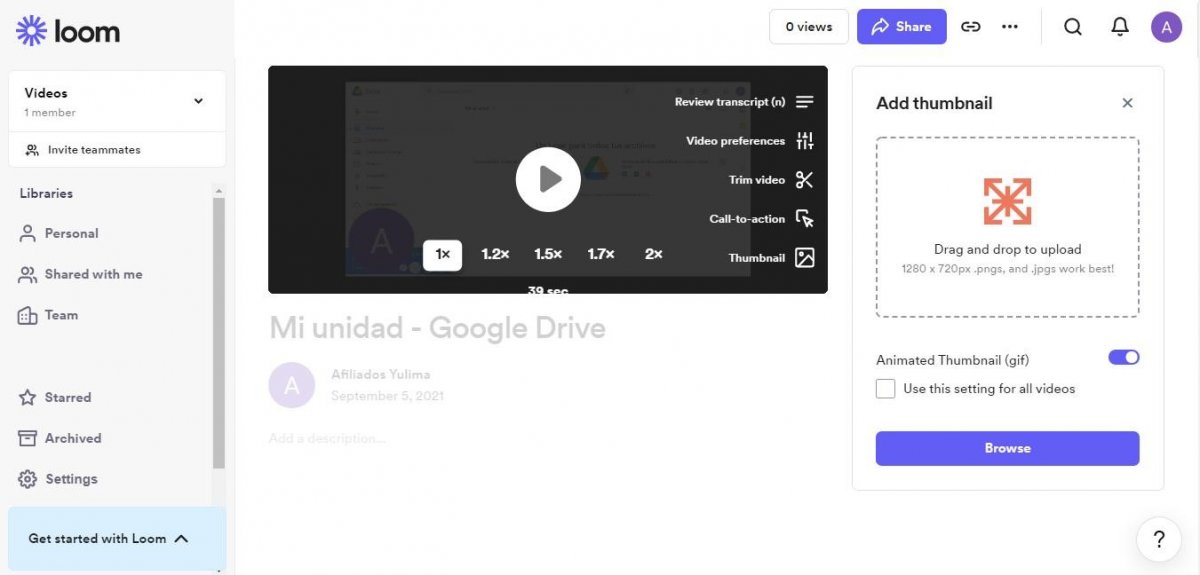The height and width of the screenshot is (575, 1200).
Task: Click Review transcript (n) label
Action: [730, 102]
